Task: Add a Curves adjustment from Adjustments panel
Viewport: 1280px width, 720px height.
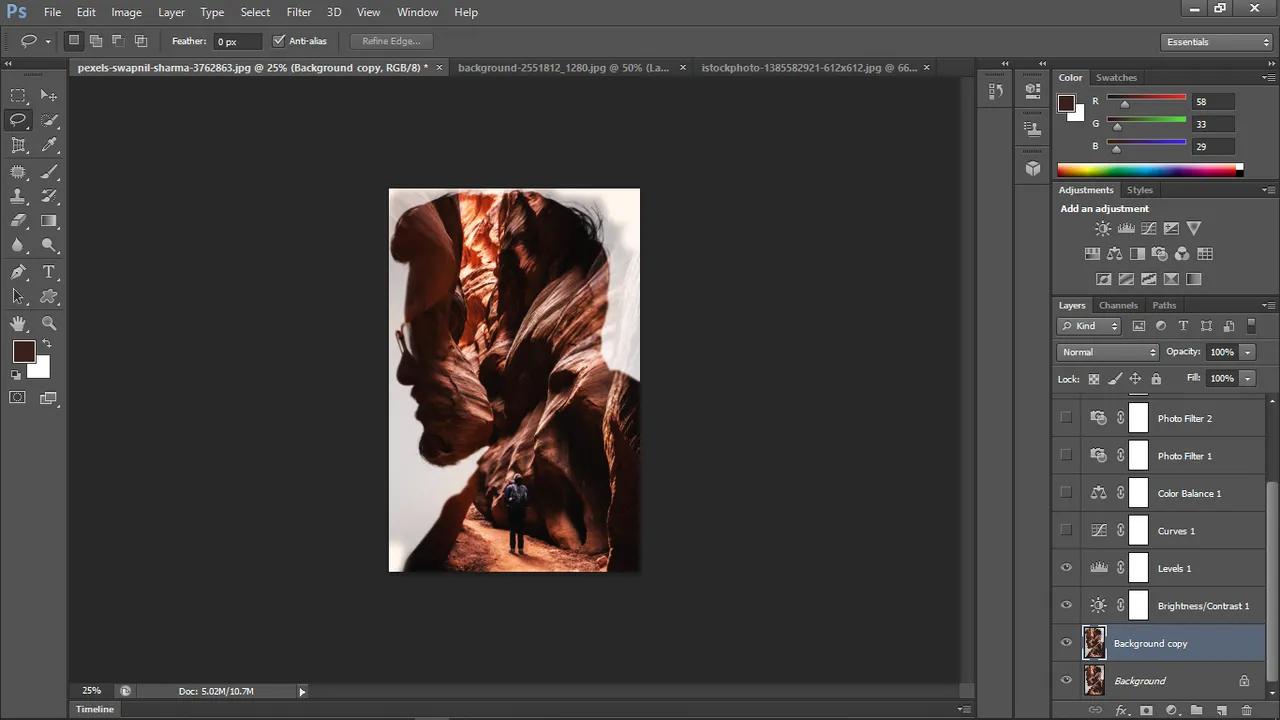Action: (x=1149, y=229)
